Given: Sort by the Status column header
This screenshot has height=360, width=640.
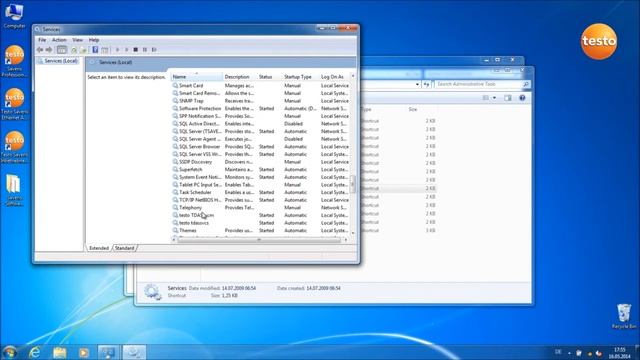Looking at the screenshot, I should pyautogui.click(x=269, y=77).
